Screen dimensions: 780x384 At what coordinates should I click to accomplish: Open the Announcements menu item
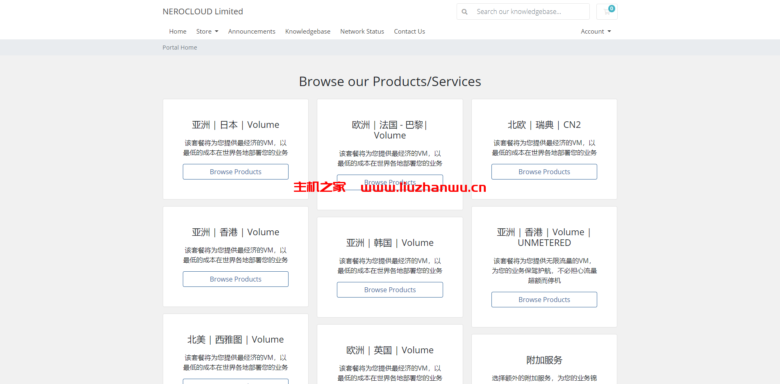tap(252, 31)
